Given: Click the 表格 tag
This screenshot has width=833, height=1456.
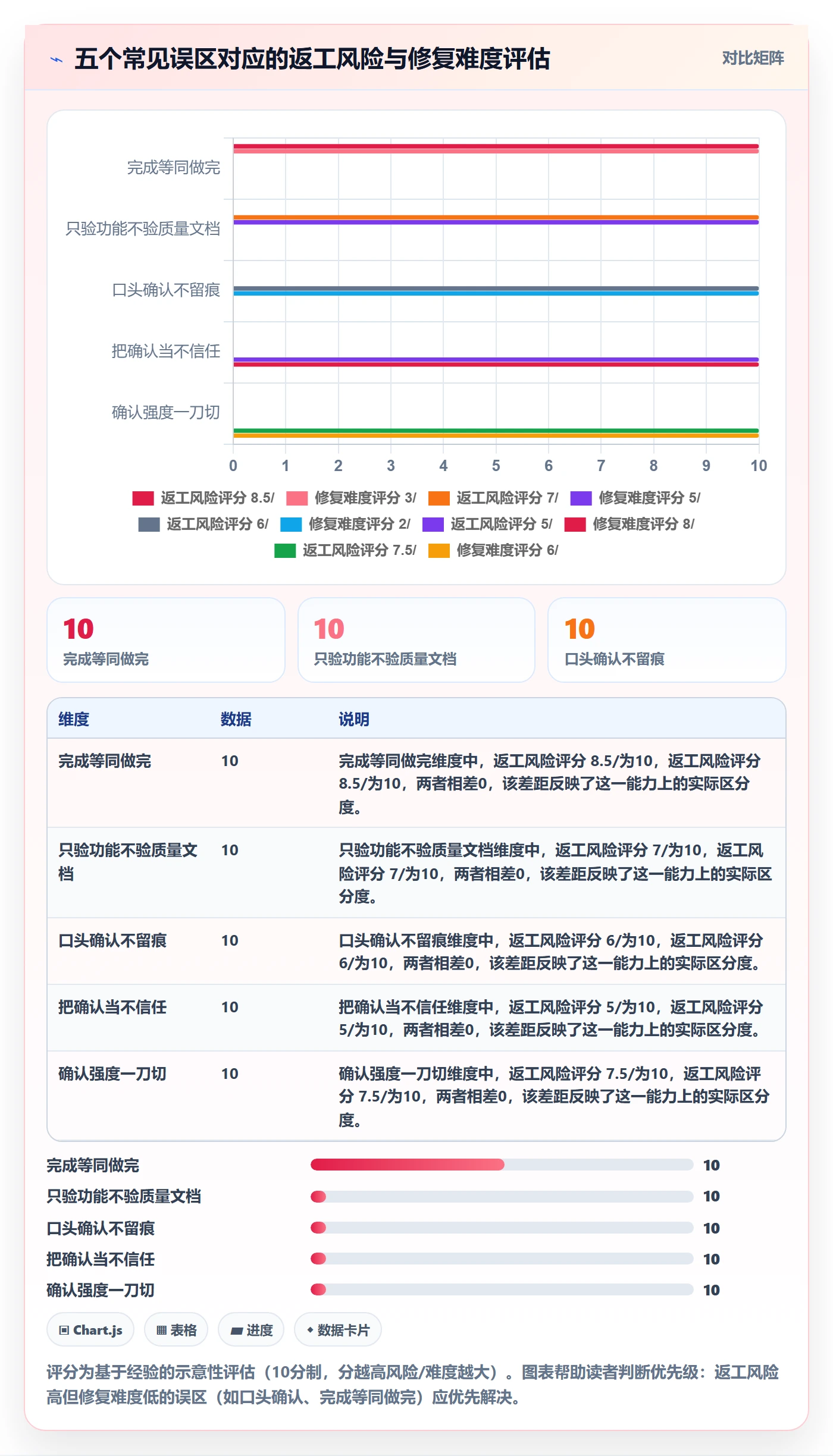Looking at the screenshot, I should [x=176, y=1330].
